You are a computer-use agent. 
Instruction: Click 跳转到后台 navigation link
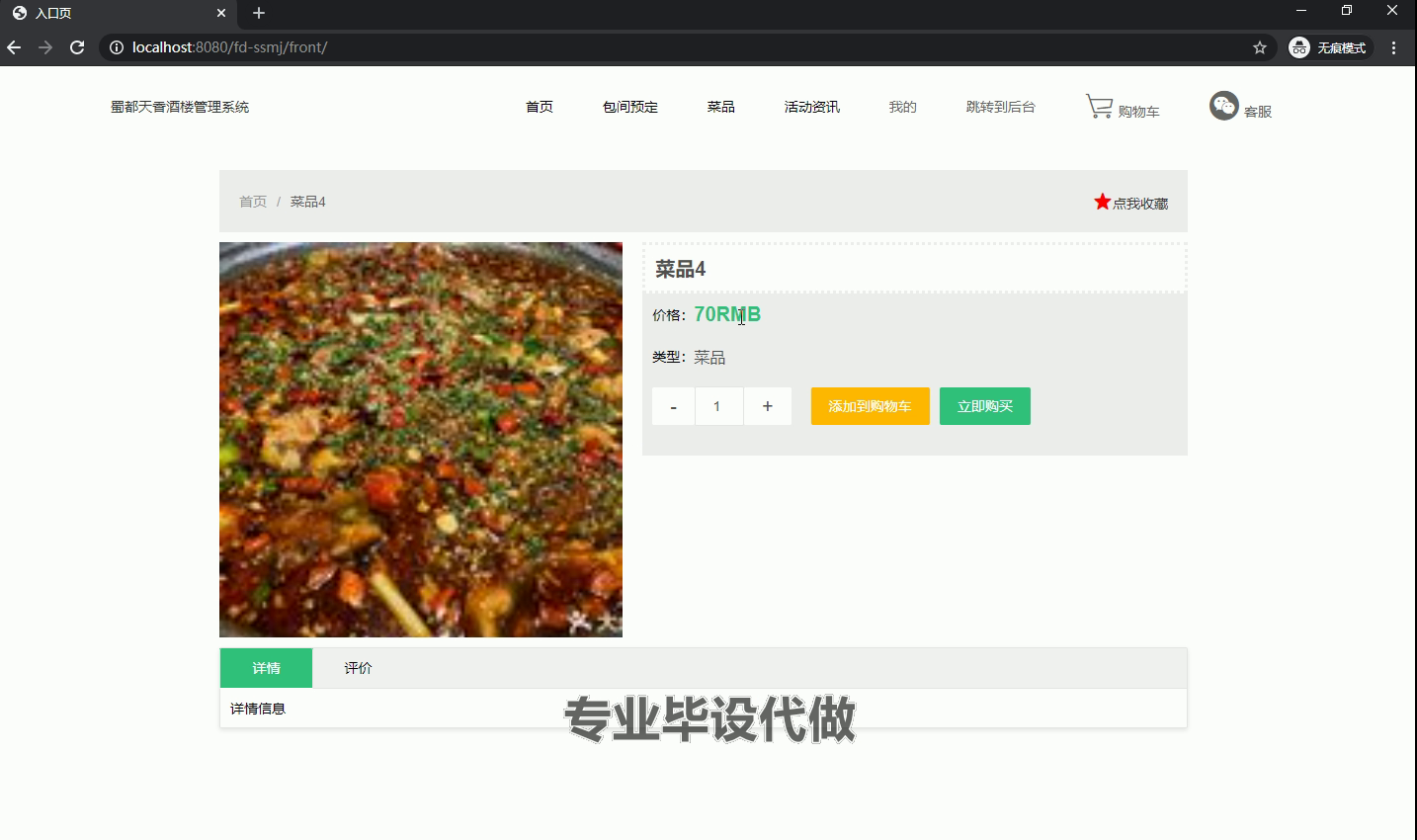point(1001,107)
